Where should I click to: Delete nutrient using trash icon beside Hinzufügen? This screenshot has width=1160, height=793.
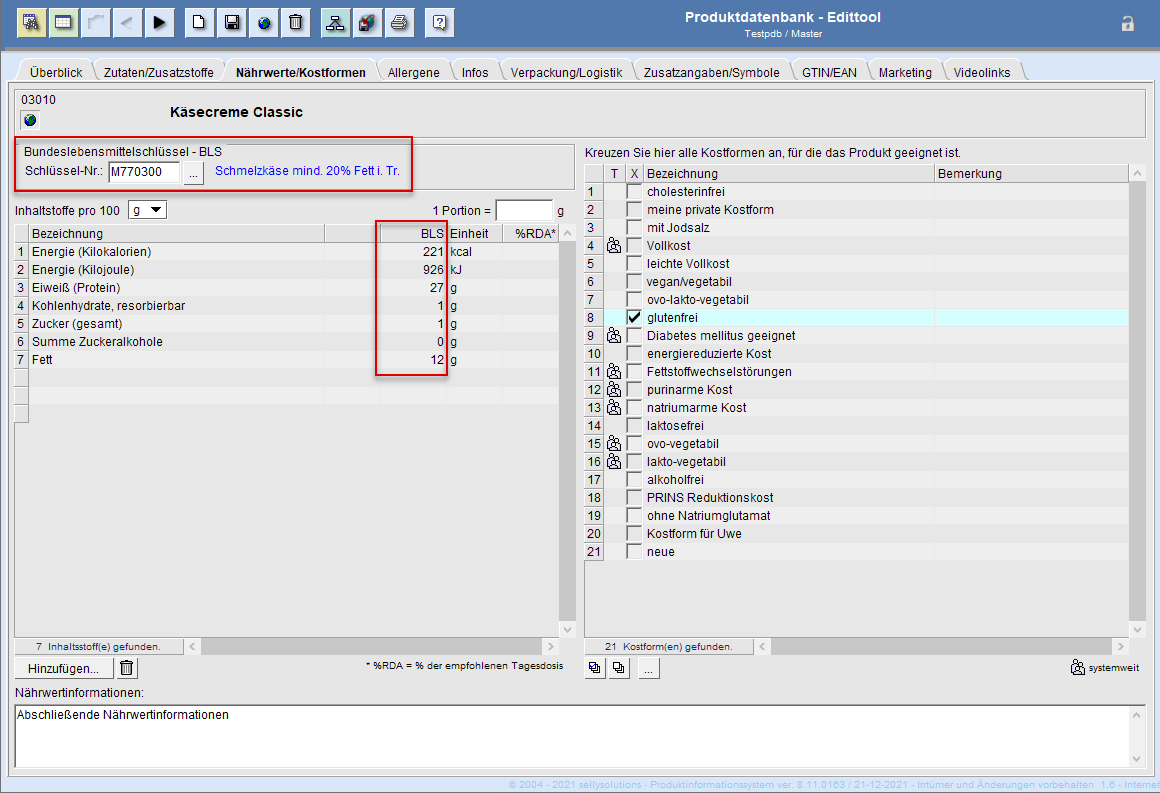(x=127, y=668)
